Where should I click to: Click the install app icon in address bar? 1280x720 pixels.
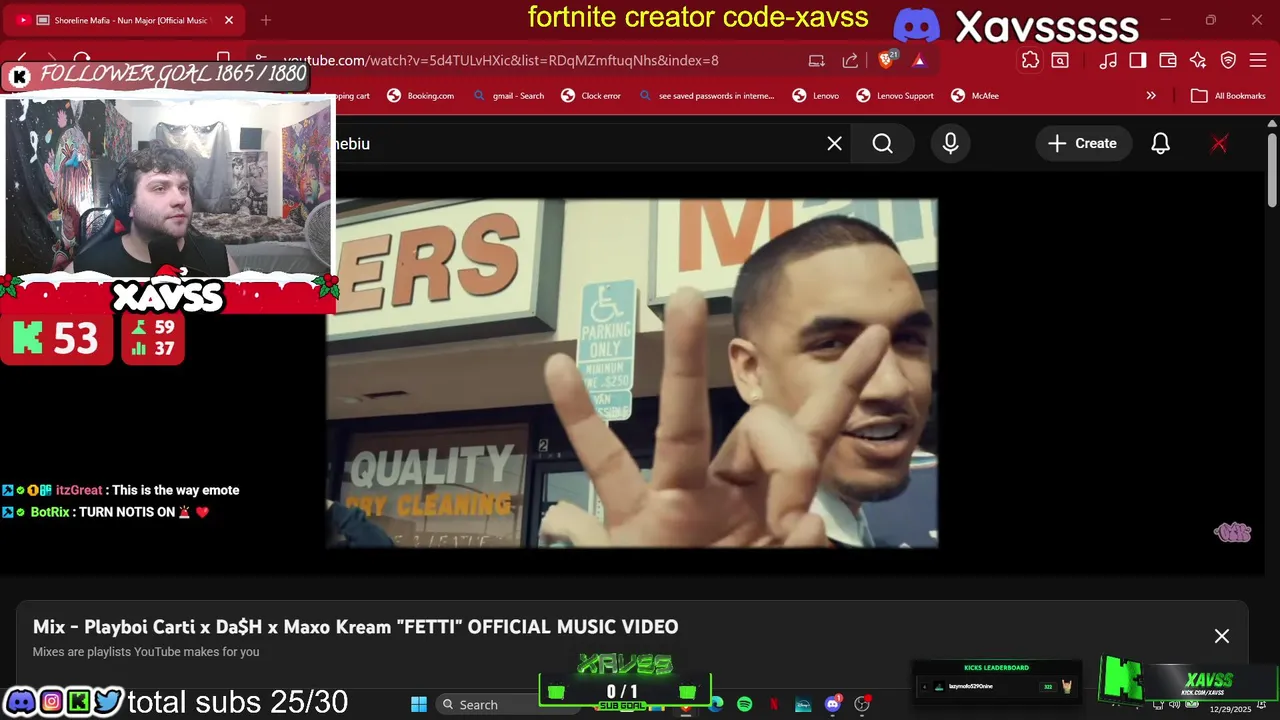[817, 60]
